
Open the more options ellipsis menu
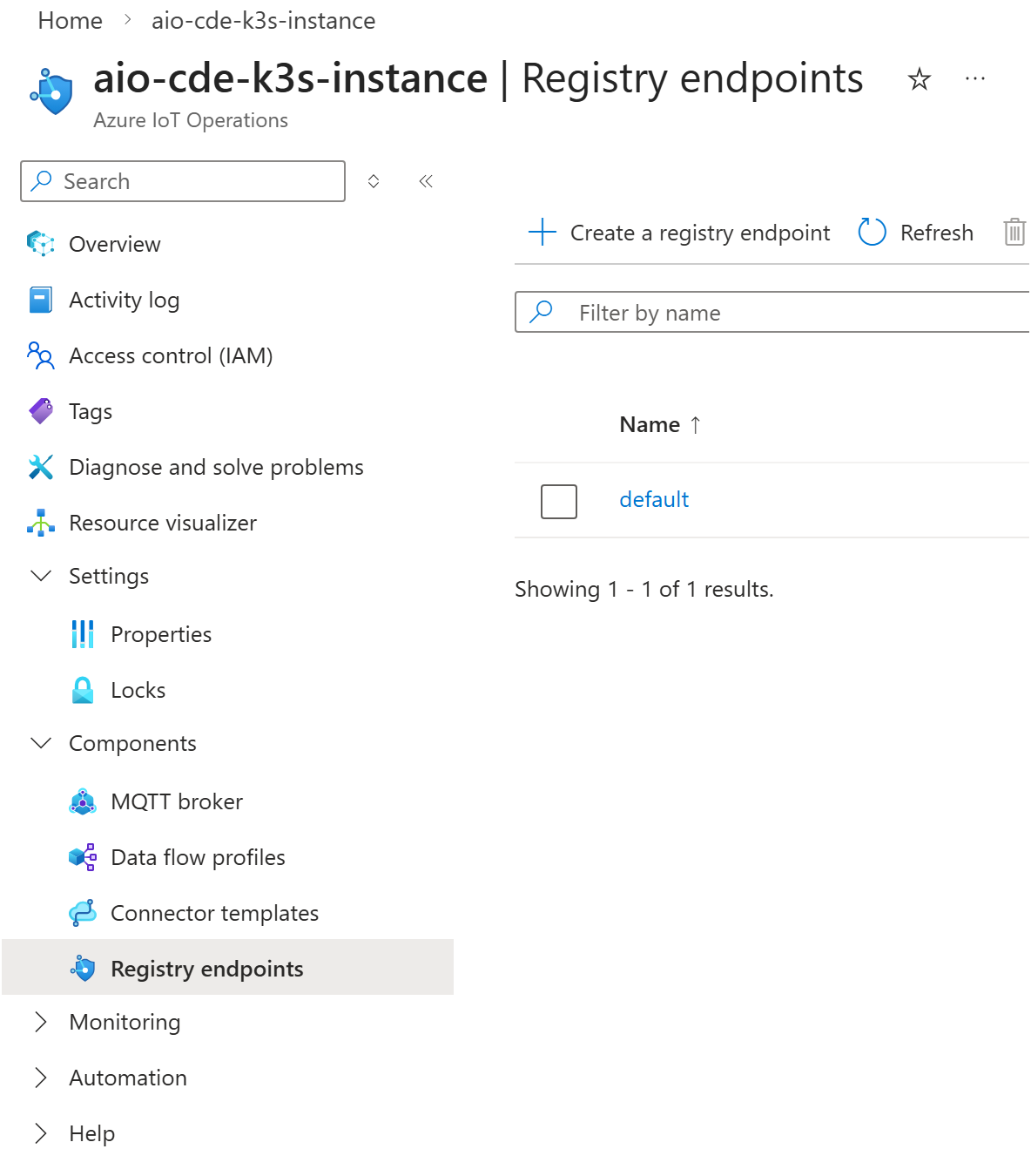(975, 79)
